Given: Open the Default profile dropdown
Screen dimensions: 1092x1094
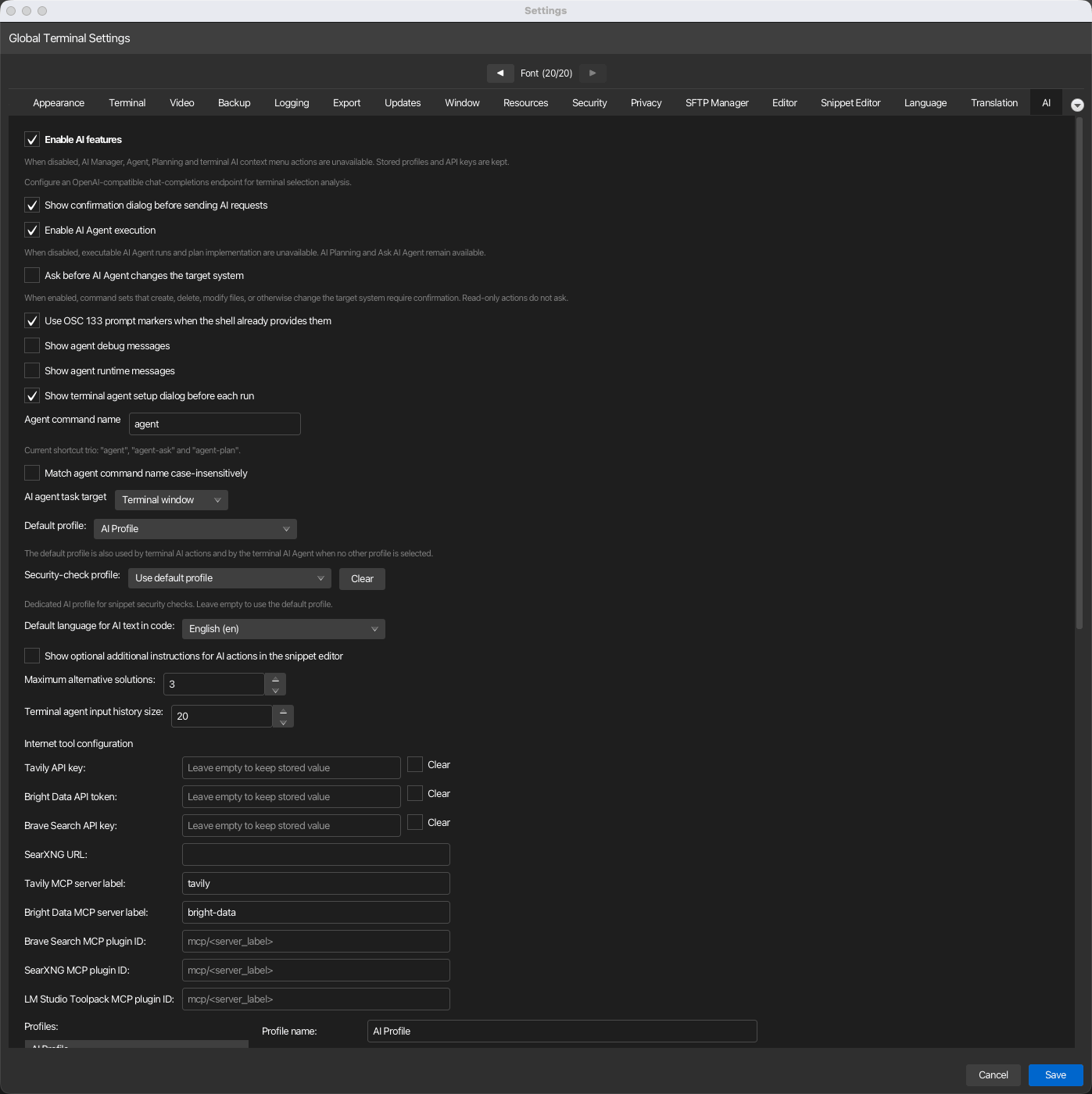Looking at the screenshot, I should pos(195,529).
